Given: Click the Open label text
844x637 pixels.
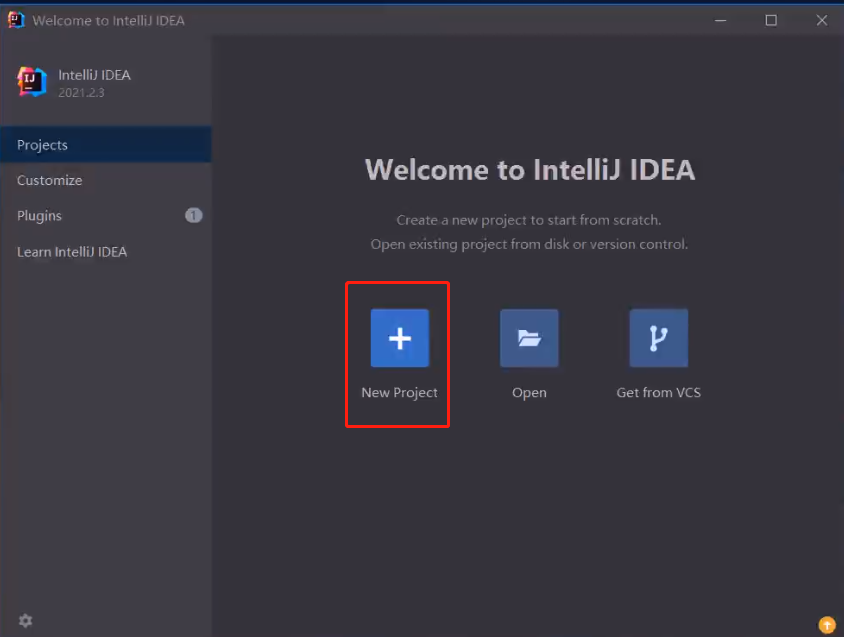Looking at the screenshot, I should tap(529, 393).
